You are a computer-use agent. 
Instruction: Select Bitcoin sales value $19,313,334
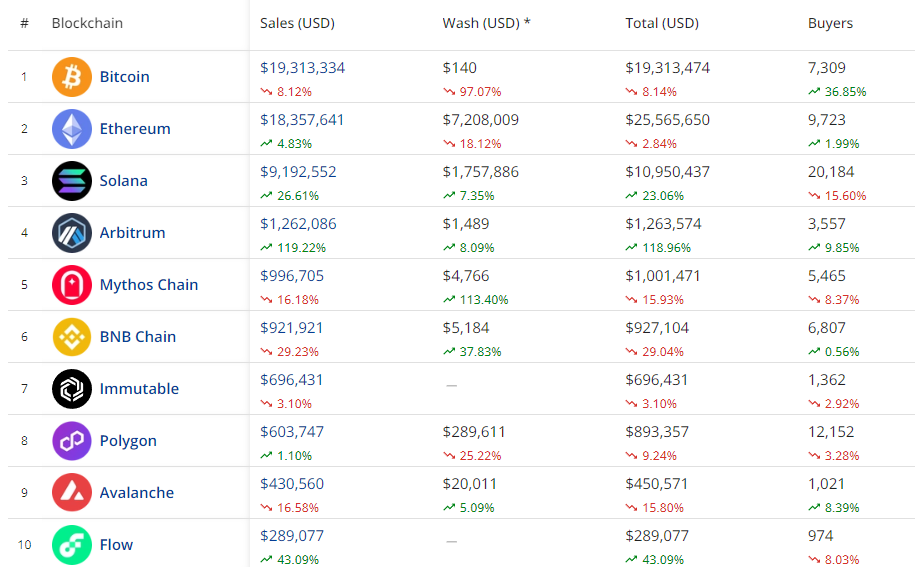pos(303,68)
